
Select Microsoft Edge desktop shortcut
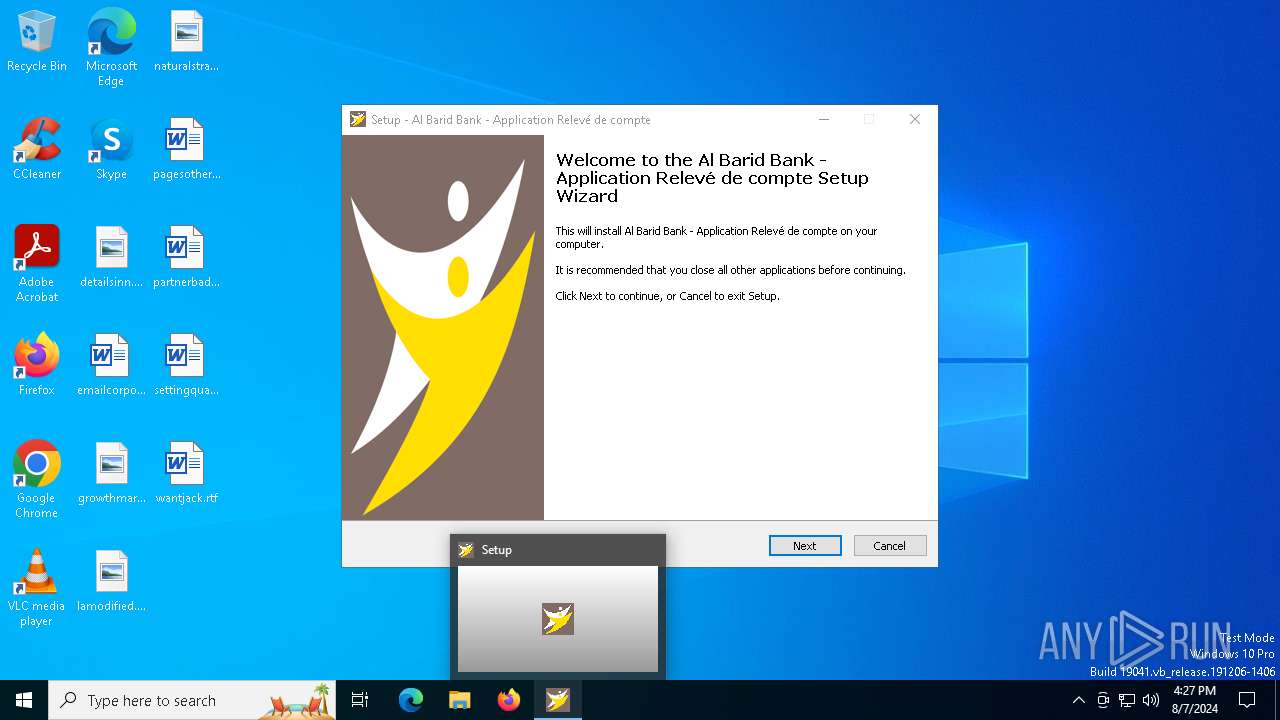coord(111,48)
